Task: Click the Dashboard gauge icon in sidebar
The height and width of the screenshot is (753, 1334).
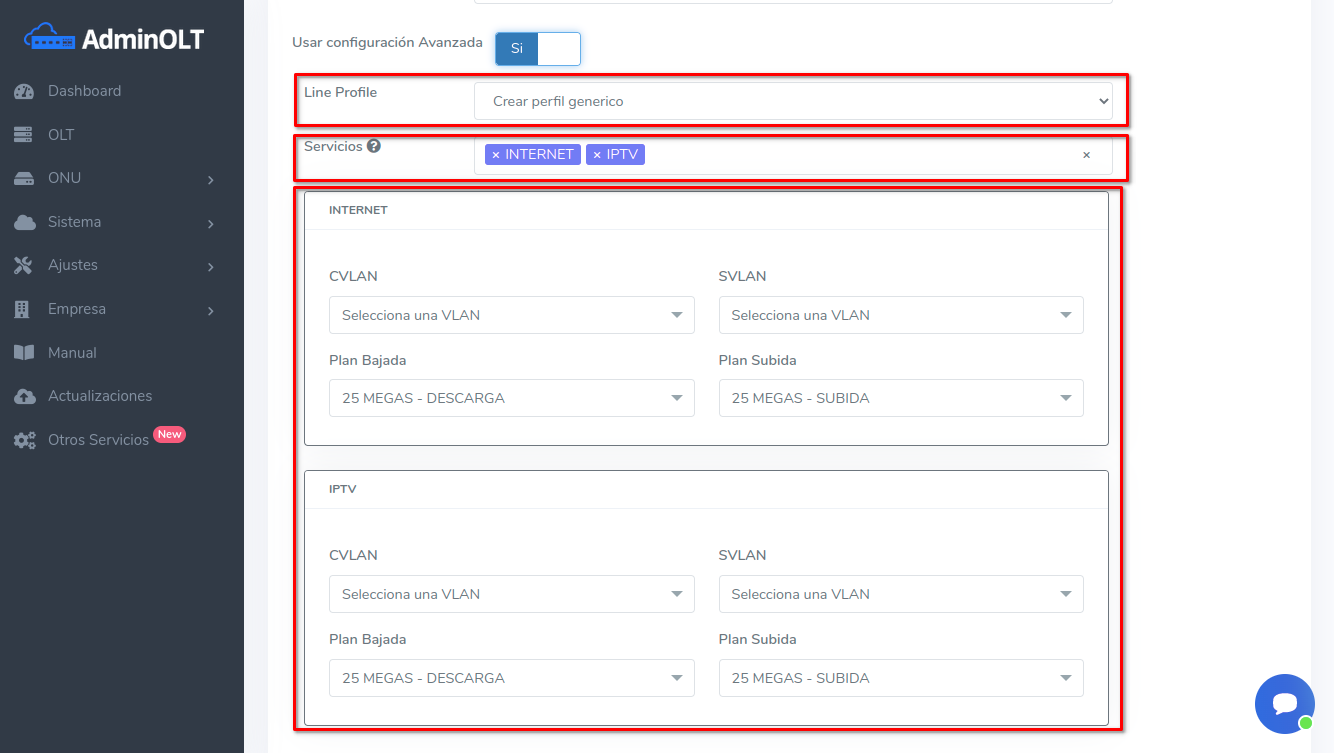Action: click(24, 92)
